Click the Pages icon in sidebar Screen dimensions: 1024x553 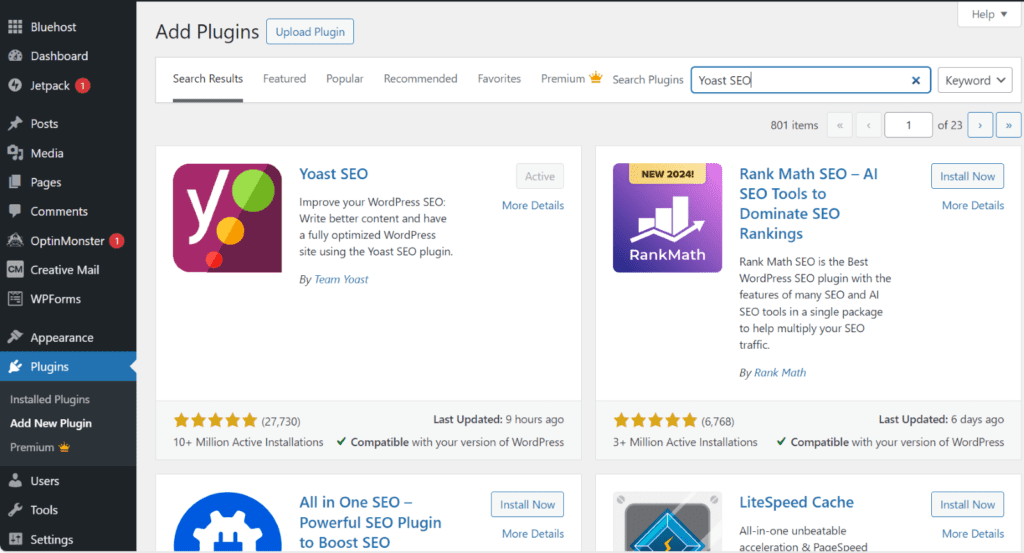(15, 182)
